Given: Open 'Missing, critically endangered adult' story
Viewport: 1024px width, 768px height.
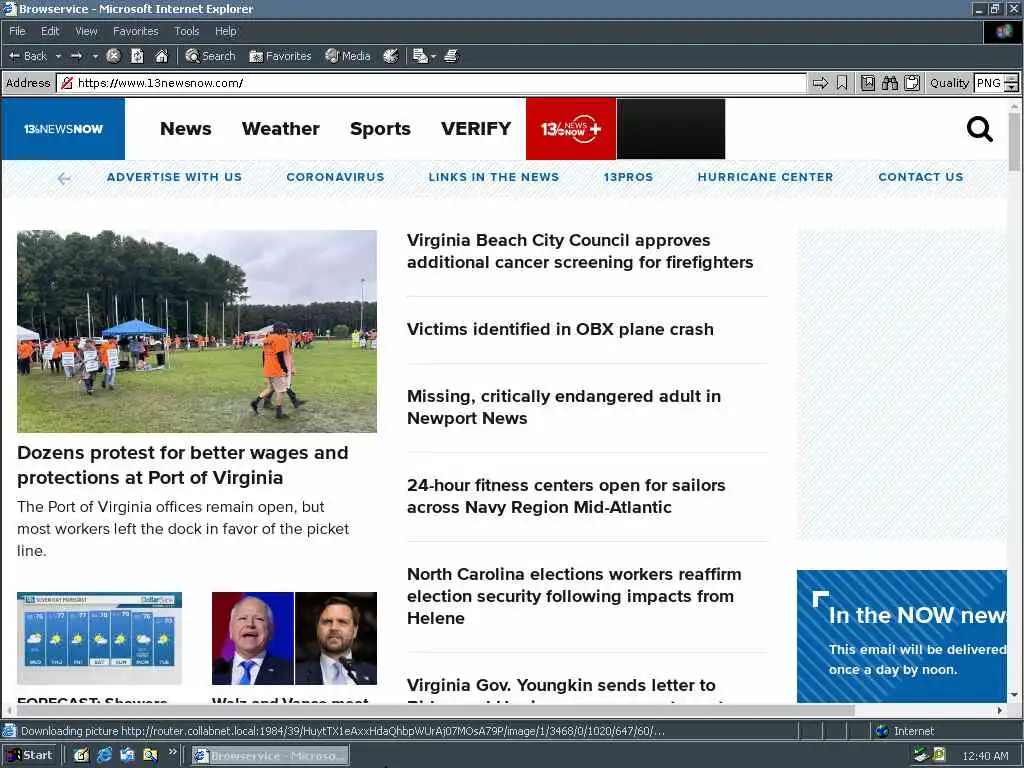Looking at the screenshot, I should (x=564, y=407).
